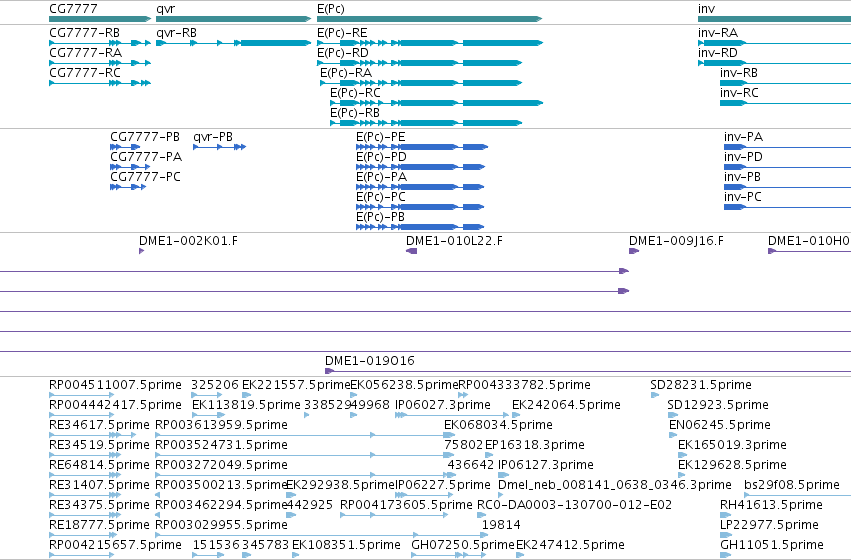
Task: Select the inv-PA protein feature
Action: [x=788, y=147]
